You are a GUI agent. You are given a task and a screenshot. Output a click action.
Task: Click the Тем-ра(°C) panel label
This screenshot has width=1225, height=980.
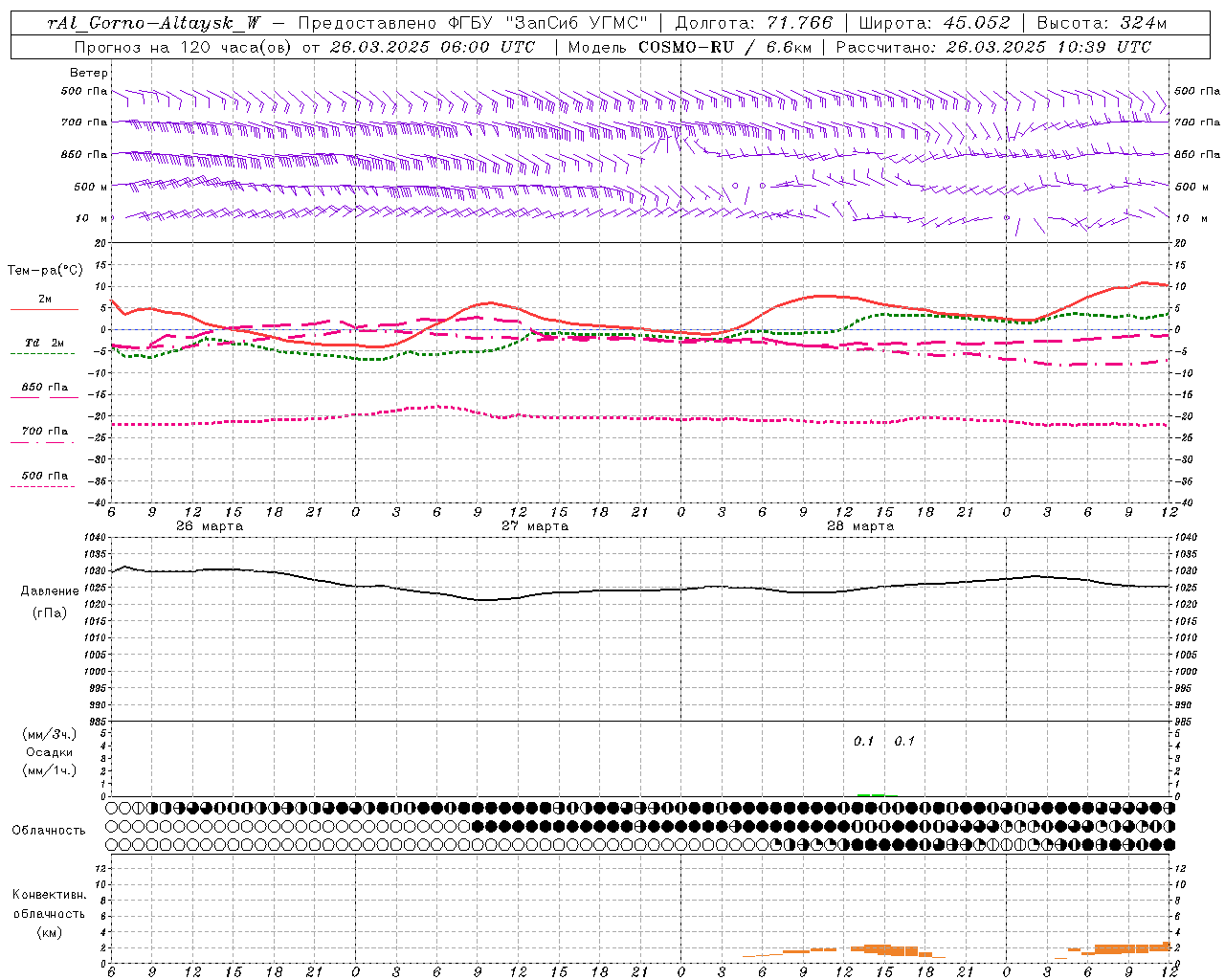[45, 271]
